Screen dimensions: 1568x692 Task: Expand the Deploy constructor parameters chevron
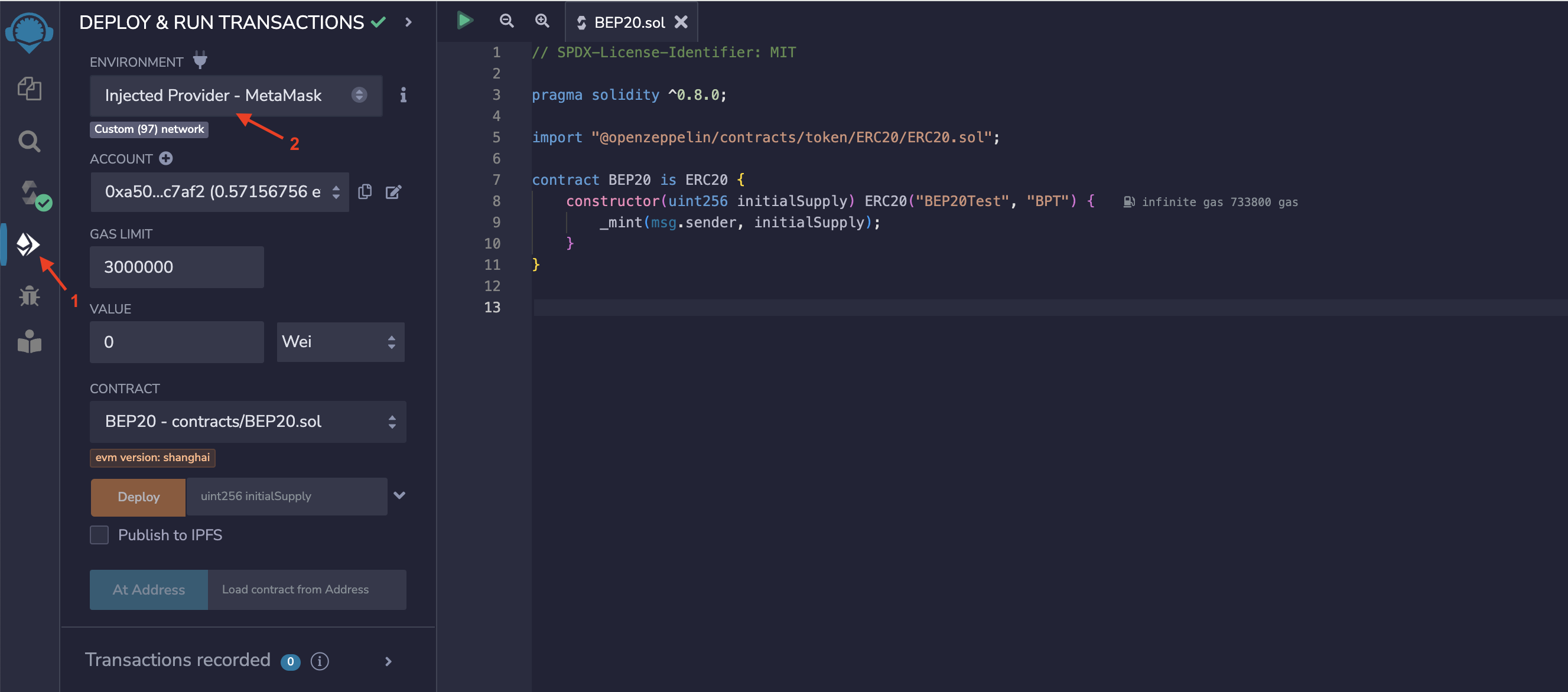point(399,495)
